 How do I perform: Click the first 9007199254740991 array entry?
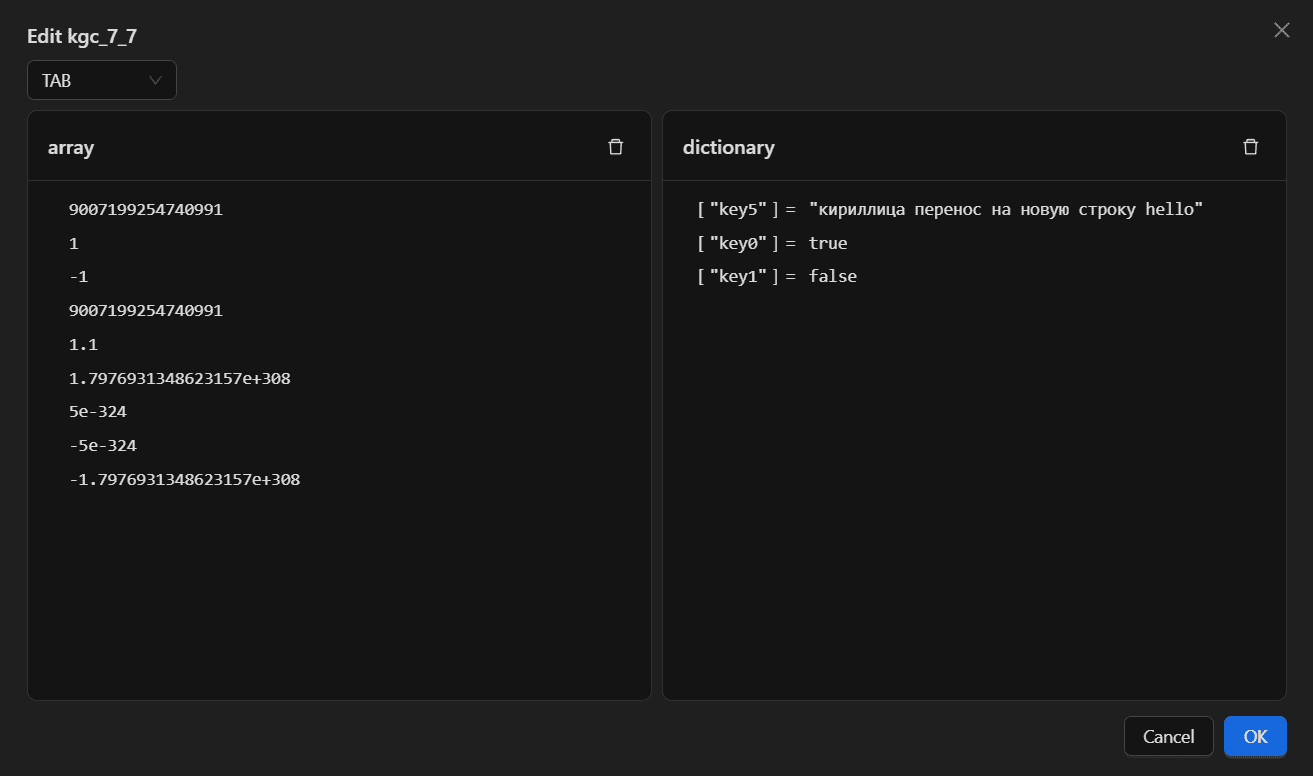[145, 210]
